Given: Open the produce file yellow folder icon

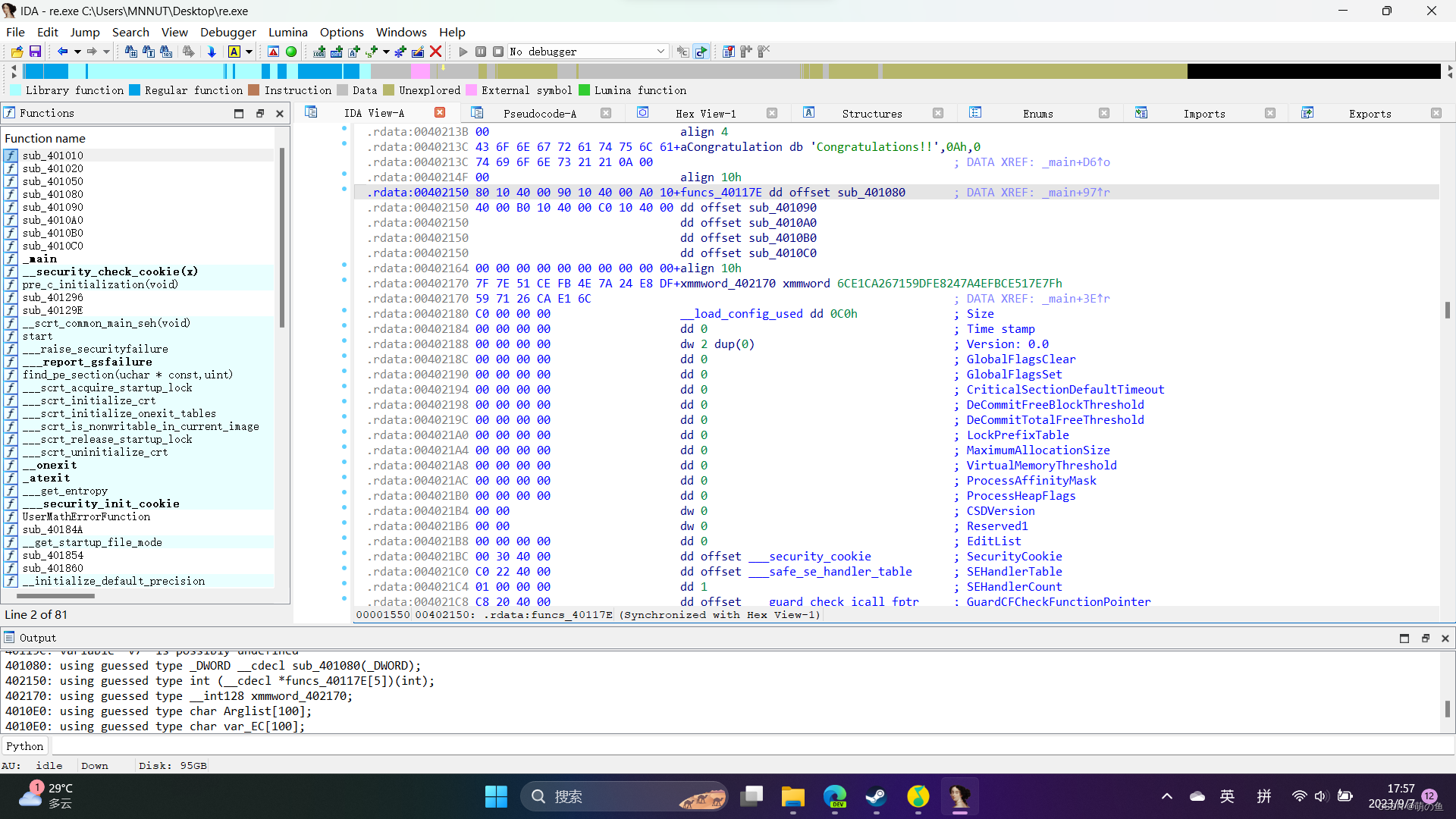Looking at the screenshot, I should tap(17, 52).
